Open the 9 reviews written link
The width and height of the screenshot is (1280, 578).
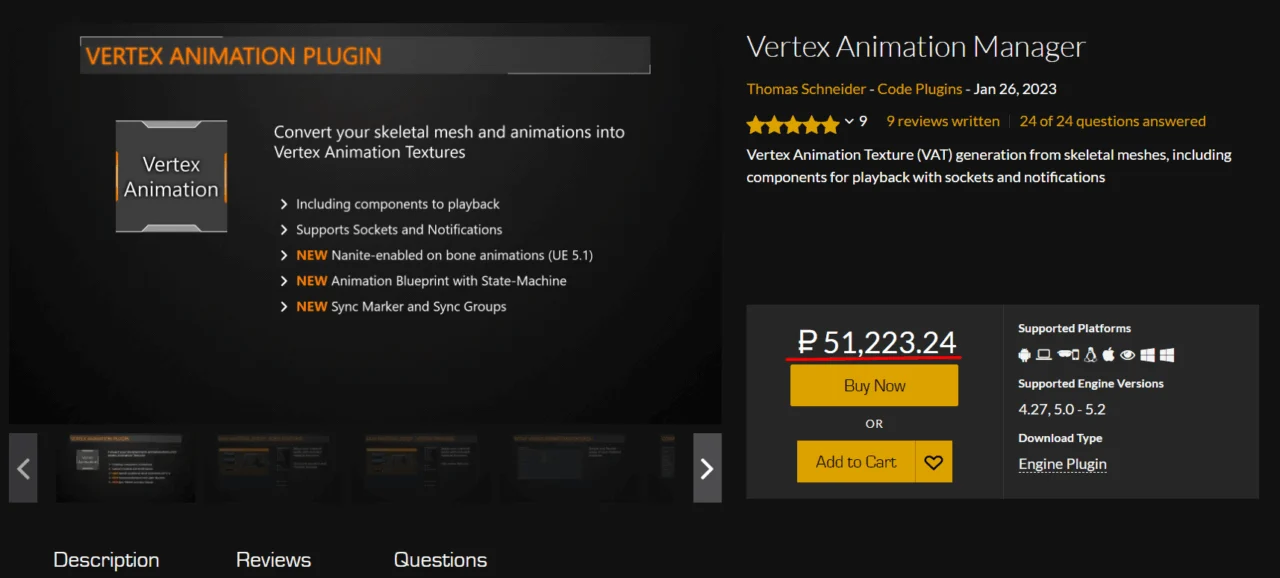(943, 121)
